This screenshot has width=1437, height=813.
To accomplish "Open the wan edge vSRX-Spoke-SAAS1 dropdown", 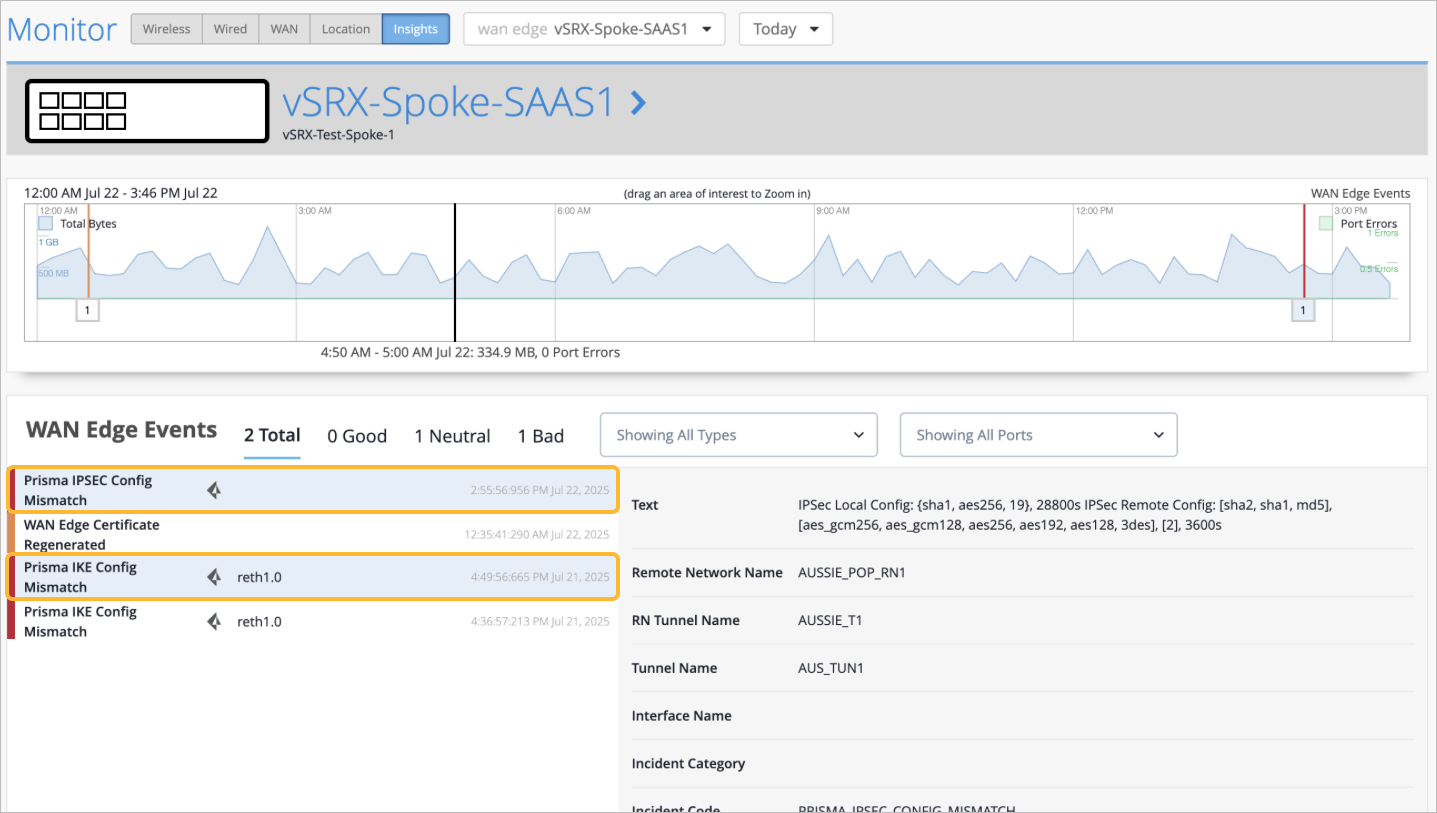I will coord(594,29).
